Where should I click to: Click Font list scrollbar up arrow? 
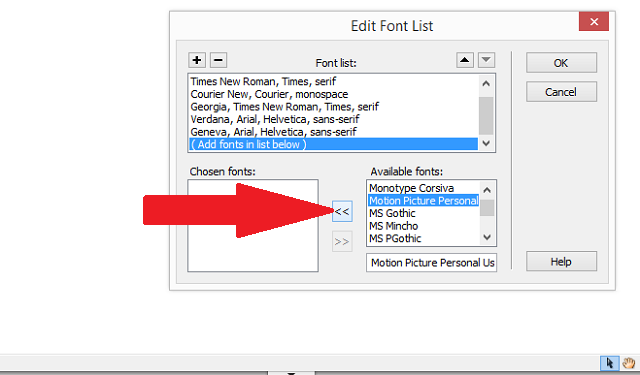tap(486, 84)
